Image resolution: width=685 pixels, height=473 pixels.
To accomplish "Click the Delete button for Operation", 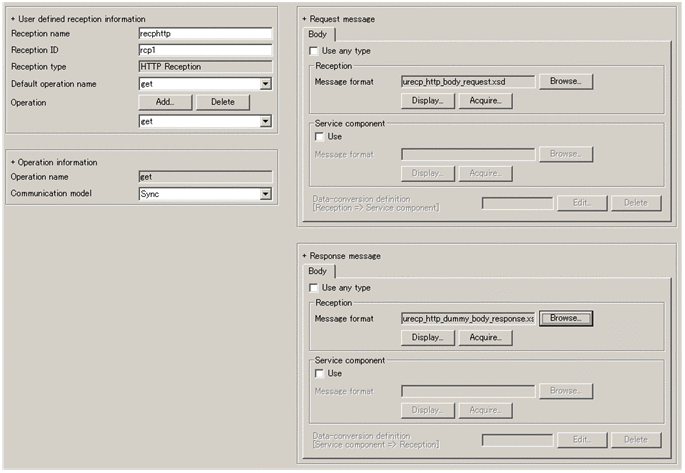I will (222, 102).
